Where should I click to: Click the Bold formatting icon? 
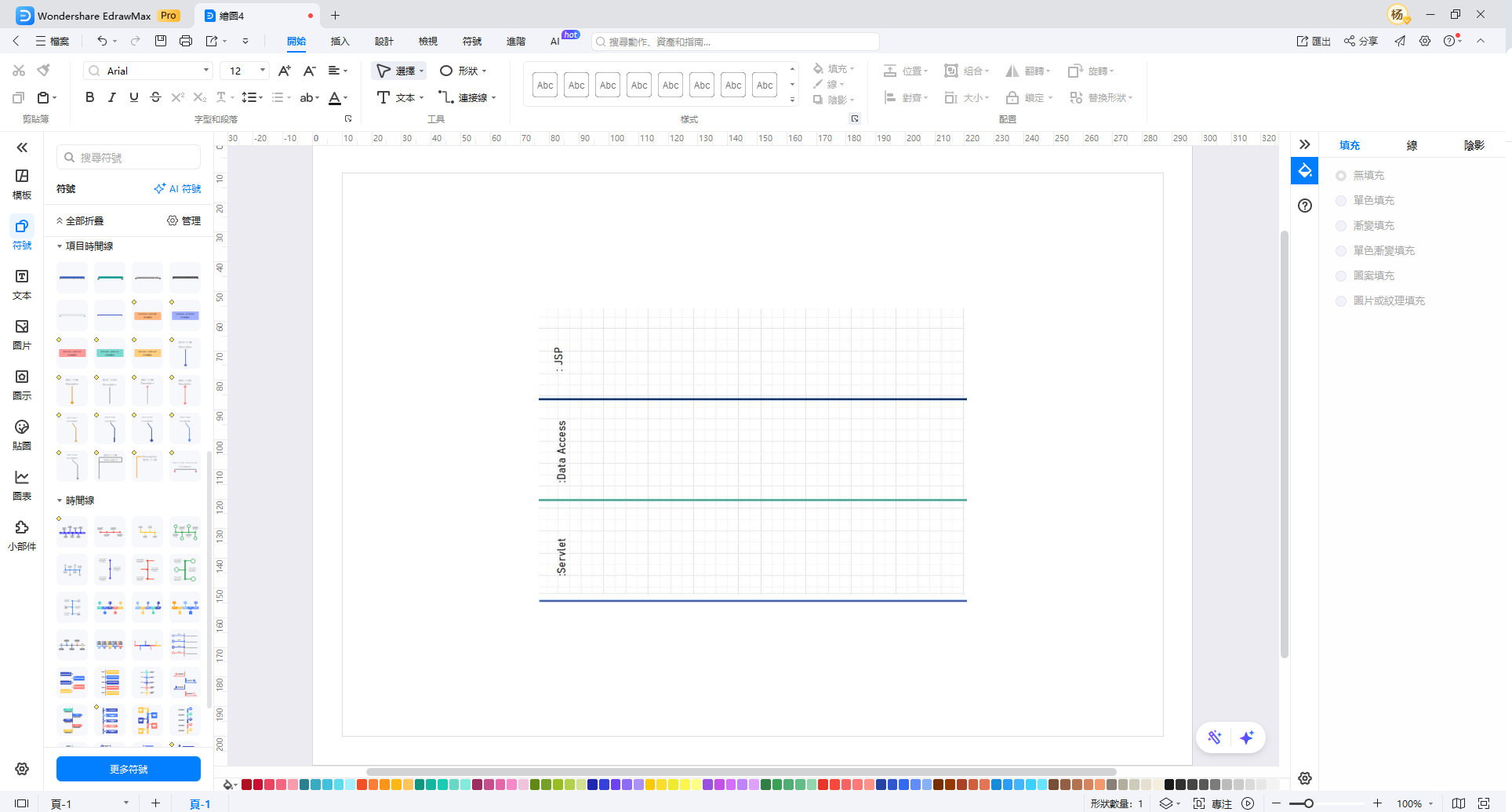click(89, 97)
